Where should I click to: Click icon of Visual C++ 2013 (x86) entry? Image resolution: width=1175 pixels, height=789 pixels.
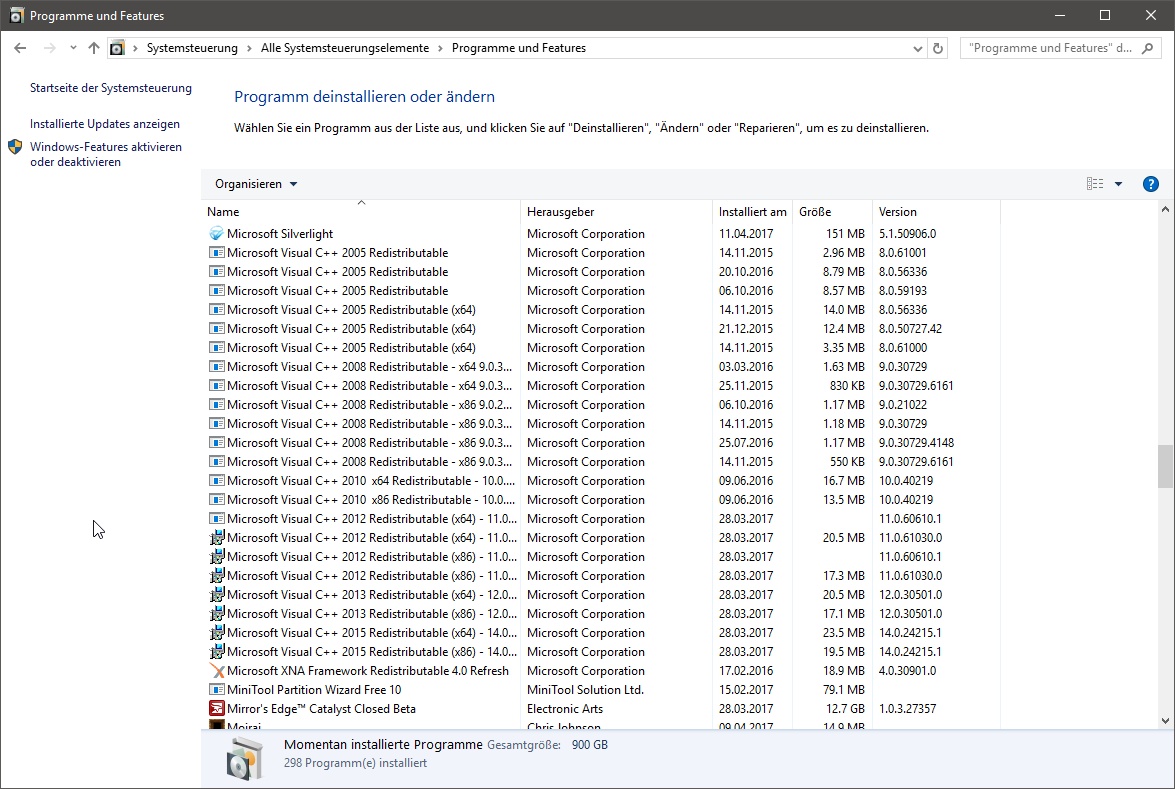click(217, 614)
